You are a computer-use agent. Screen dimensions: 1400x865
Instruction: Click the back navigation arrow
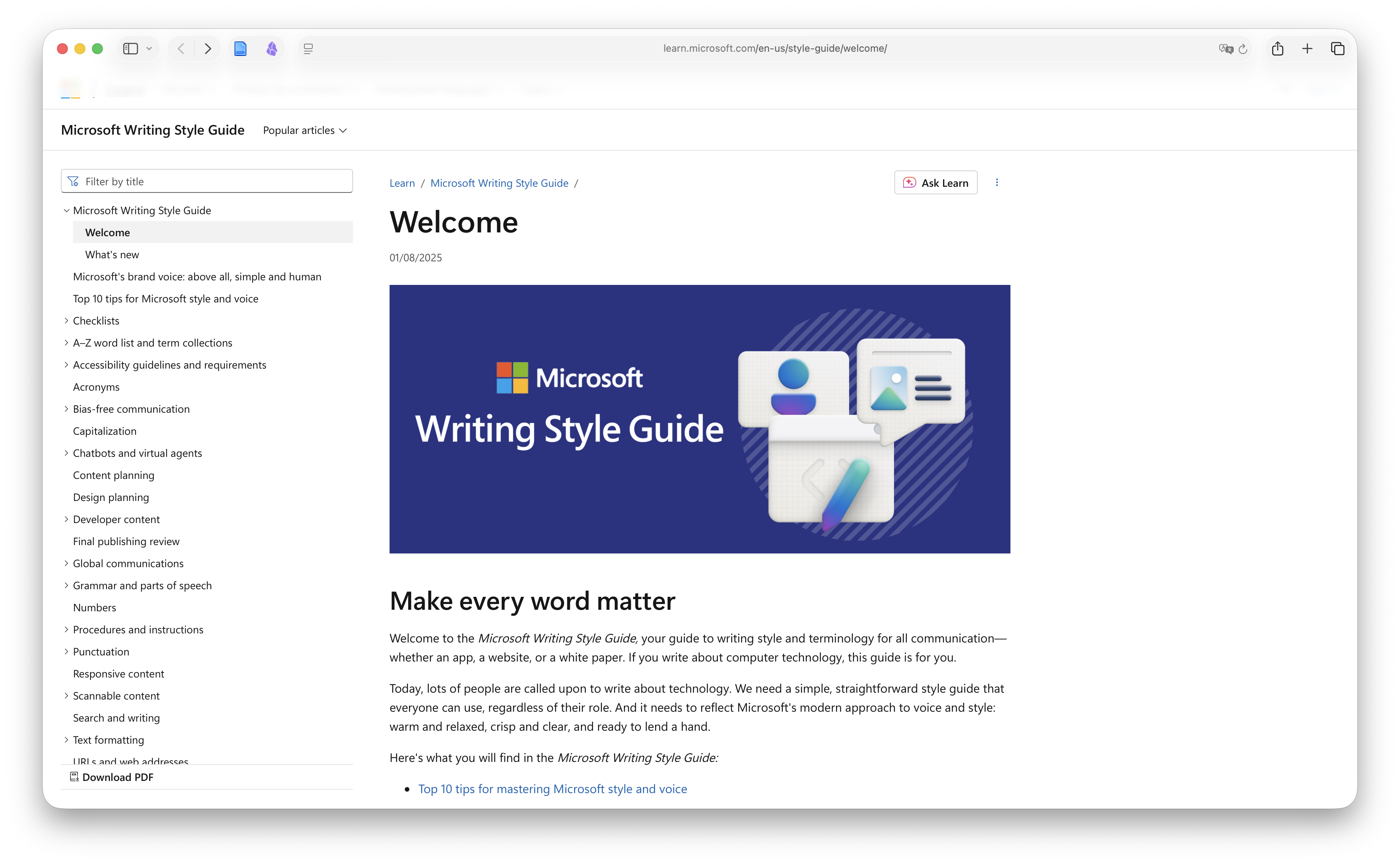coord(180,49)
